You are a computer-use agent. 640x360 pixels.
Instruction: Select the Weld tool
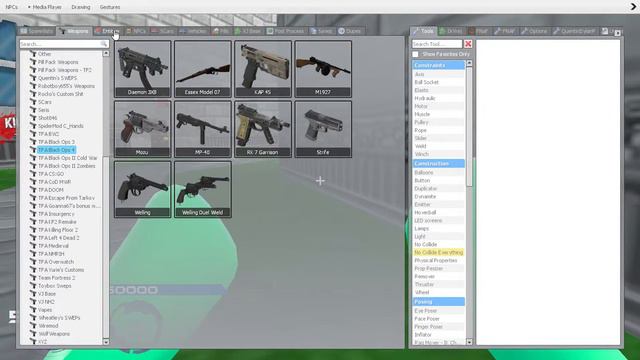(438, 146)
